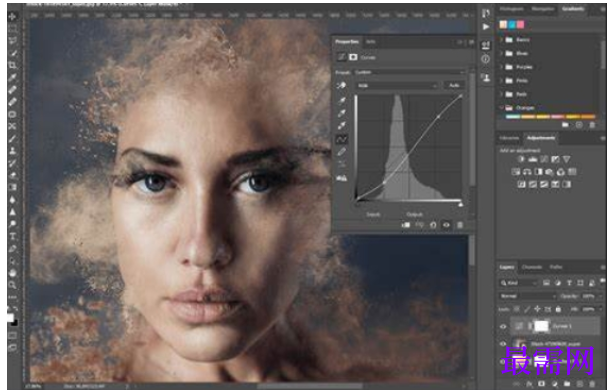Screen dimensions: 613x392
Task: Click the white point slider under curve
Action: [x=461, y=204]
